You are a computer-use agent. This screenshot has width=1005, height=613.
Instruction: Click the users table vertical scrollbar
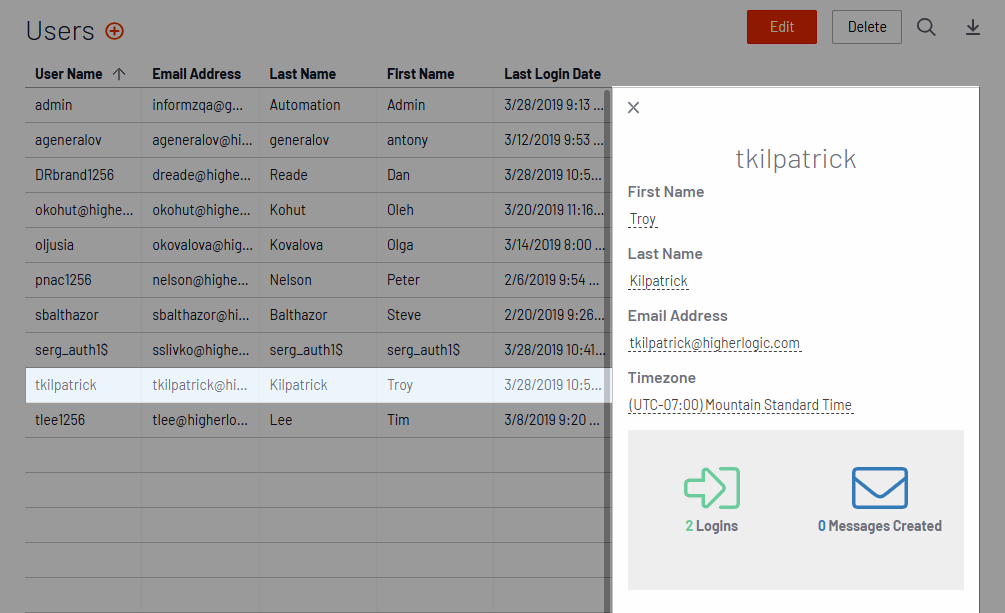[608, 350]
